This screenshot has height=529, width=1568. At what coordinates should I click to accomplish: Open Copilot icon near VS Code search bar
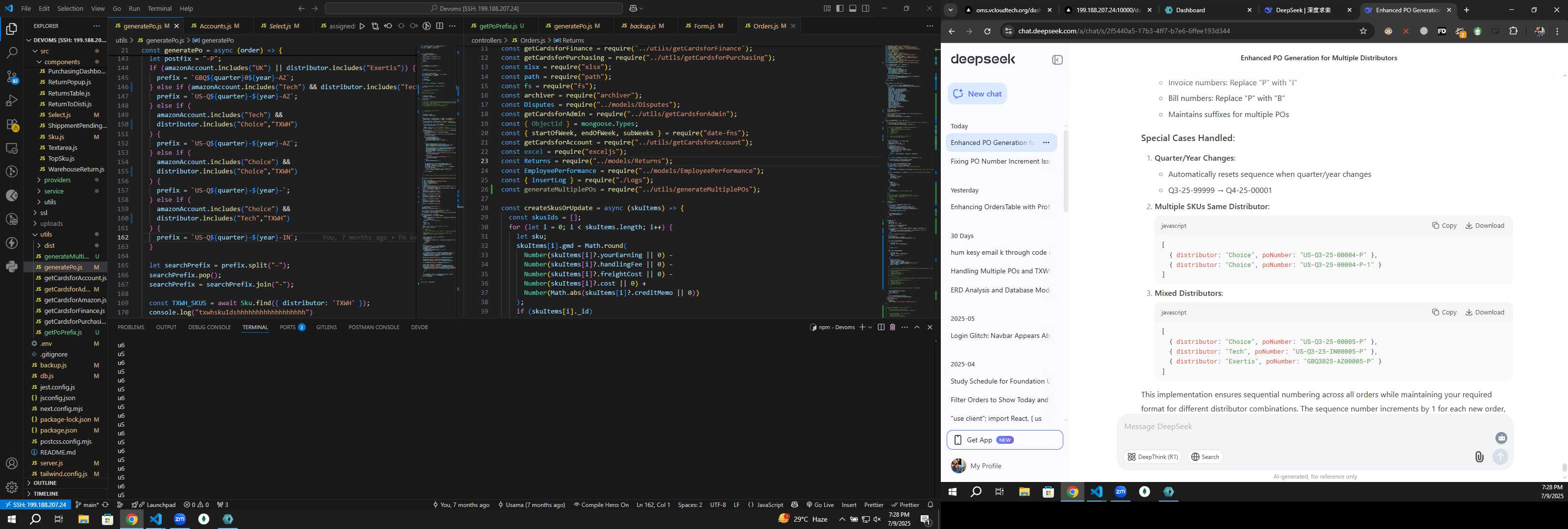pos(634,8)
